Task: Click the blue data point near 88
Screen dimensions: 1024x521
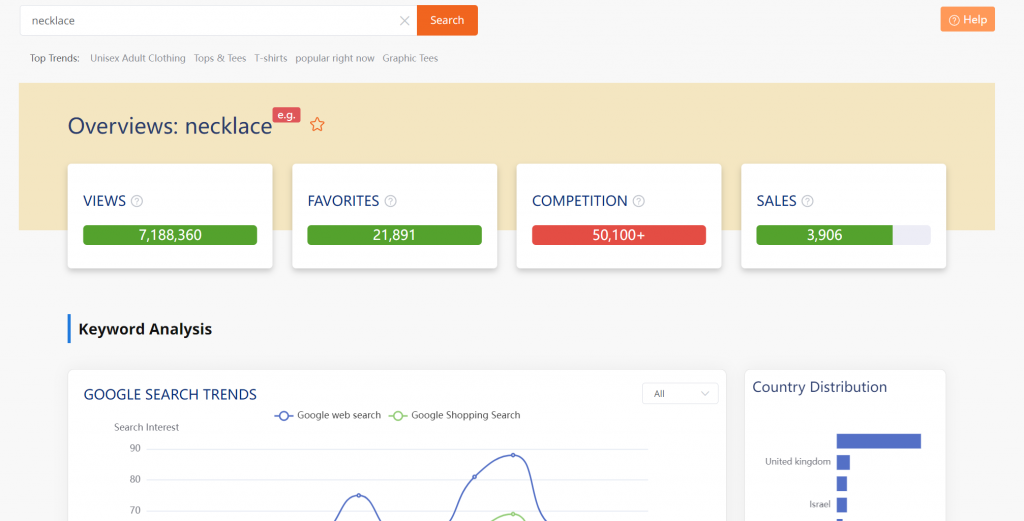Action: [x=513, y=455]
